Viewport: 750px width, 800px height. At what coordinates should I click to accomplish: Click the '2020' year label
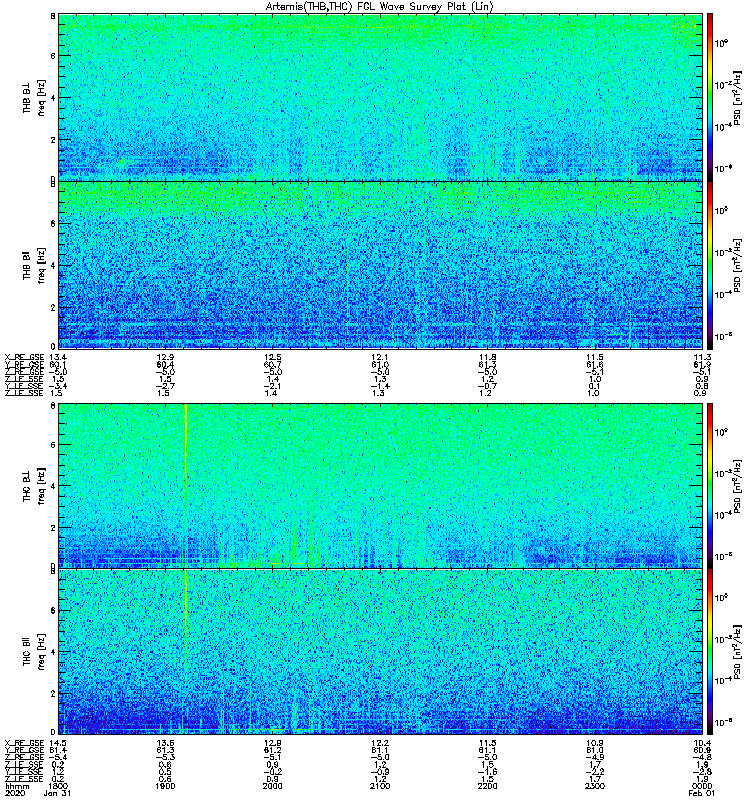15,793
